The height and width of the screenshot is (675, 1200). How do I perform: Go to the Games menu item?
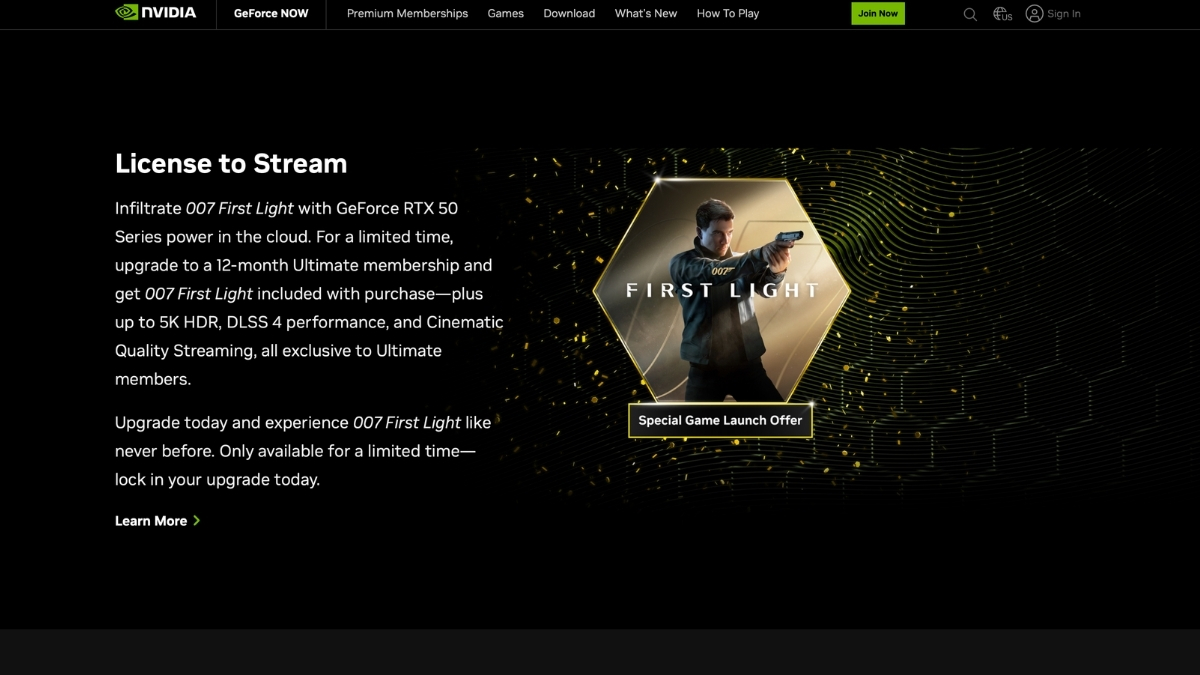tap(505, 14)
